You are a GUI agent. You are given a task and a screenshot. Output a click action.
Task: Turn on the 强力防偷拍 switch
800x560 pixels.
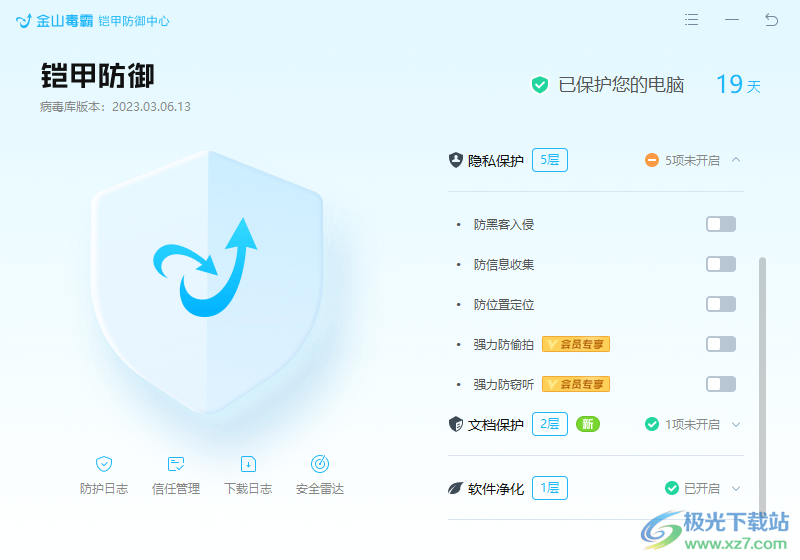tap(721, 344)
